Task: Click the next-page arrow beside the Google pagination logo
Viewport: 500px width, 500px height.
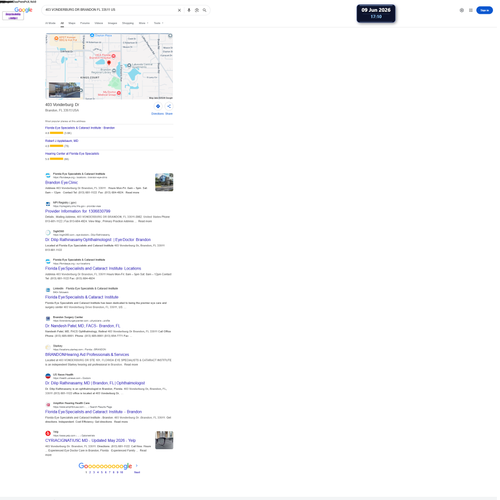Action: pyautogui.click(x=137, y=466)
